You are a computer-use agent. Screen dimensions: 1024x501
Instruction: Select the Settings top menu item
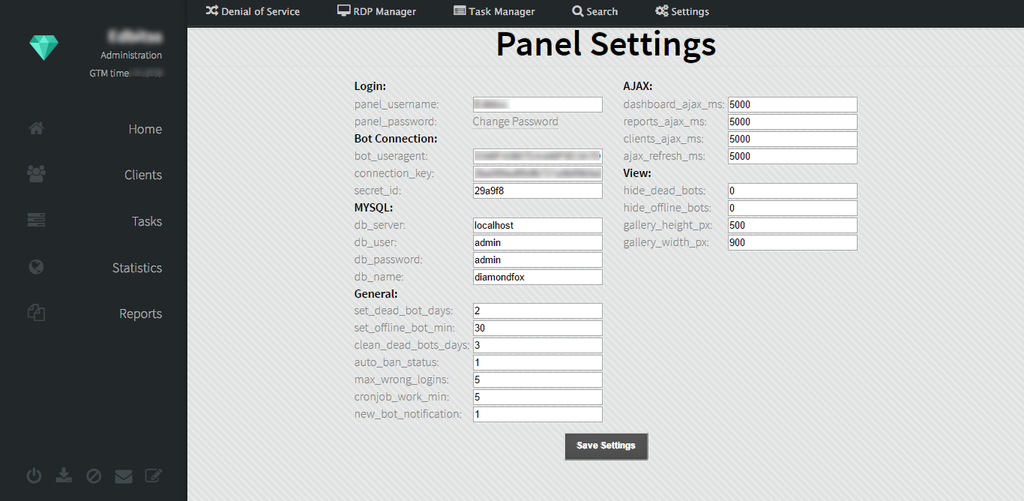click(682, 11)
